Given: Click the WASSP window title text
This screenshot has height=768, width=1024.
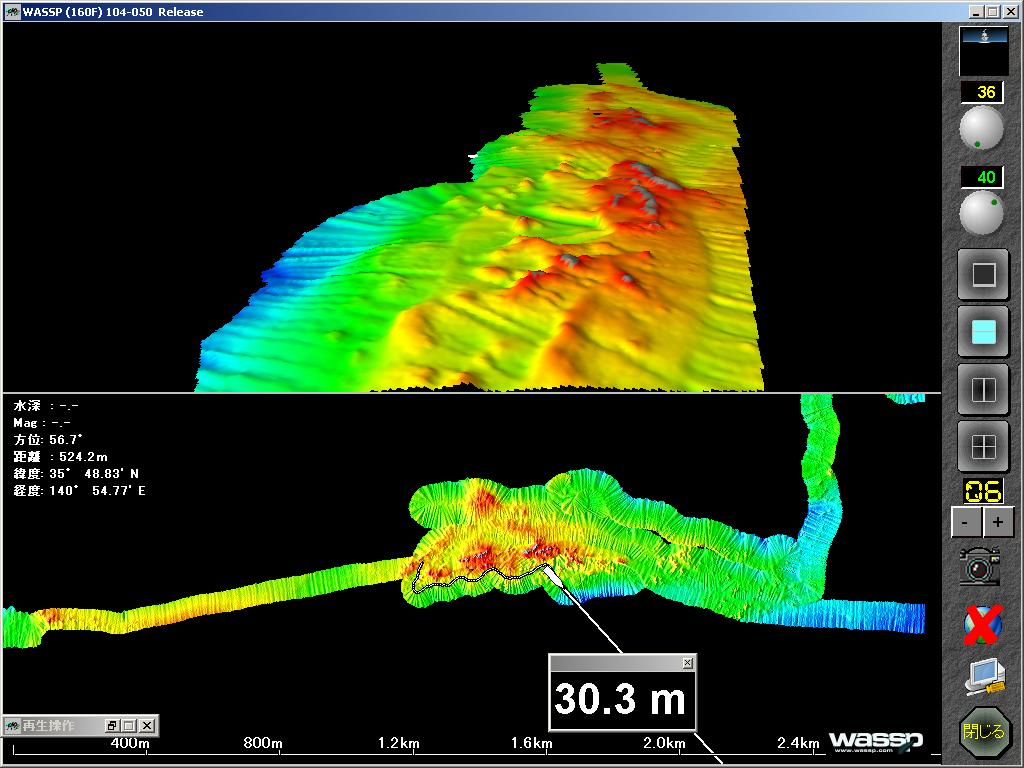Looking at the screenshot, I should tap(113, 12).
